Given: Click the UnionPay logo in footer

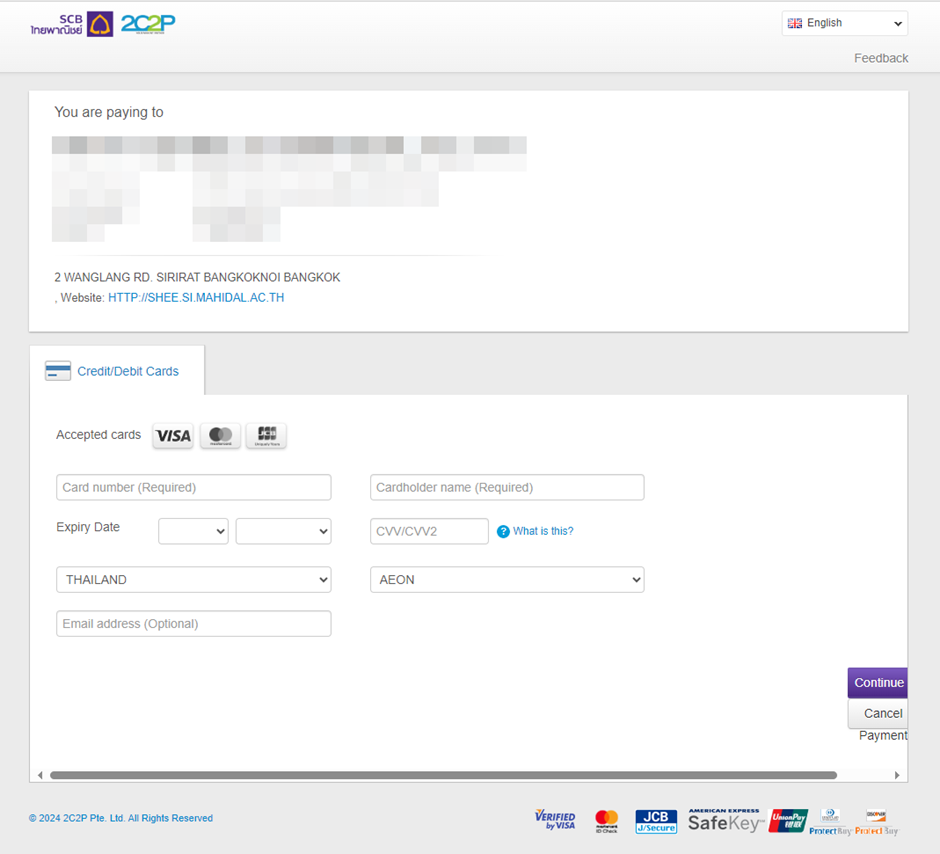Looking at the screenshot, I should (x=788, y=821).
